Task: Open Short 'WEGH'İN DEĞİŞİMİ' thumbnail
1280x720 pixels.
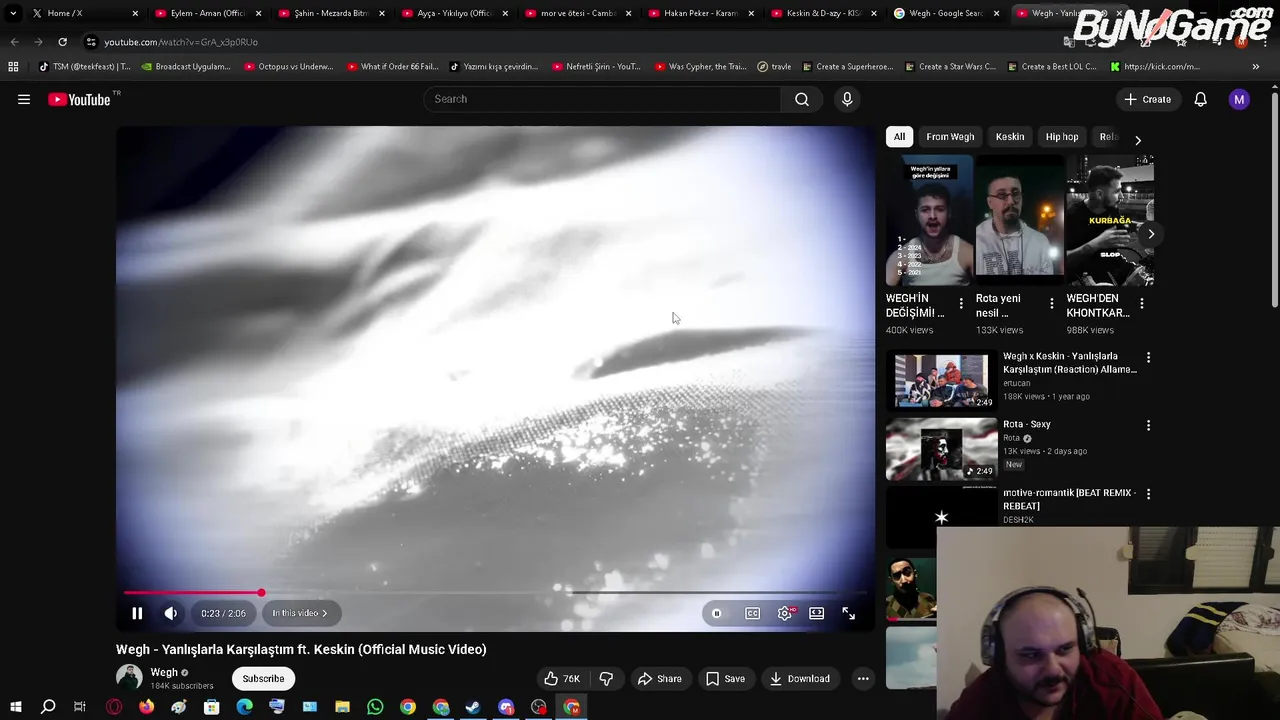Action: (929, 221)
